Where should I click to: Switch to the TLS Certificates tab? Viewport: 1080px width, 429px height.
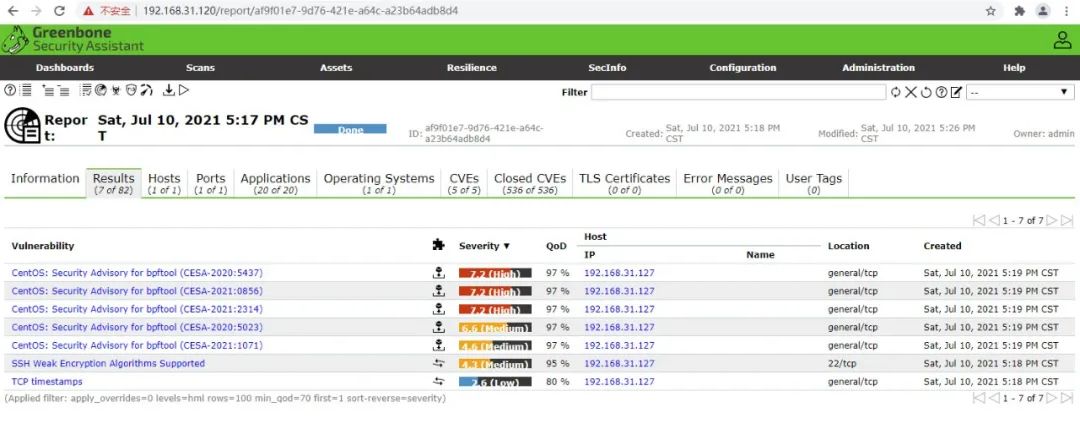coord(624,183)
